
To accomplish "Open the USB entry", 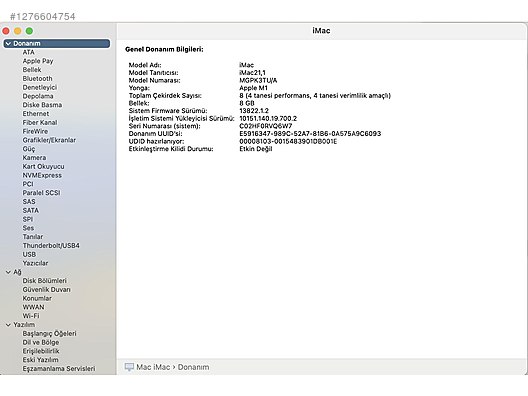I will 29,254.
